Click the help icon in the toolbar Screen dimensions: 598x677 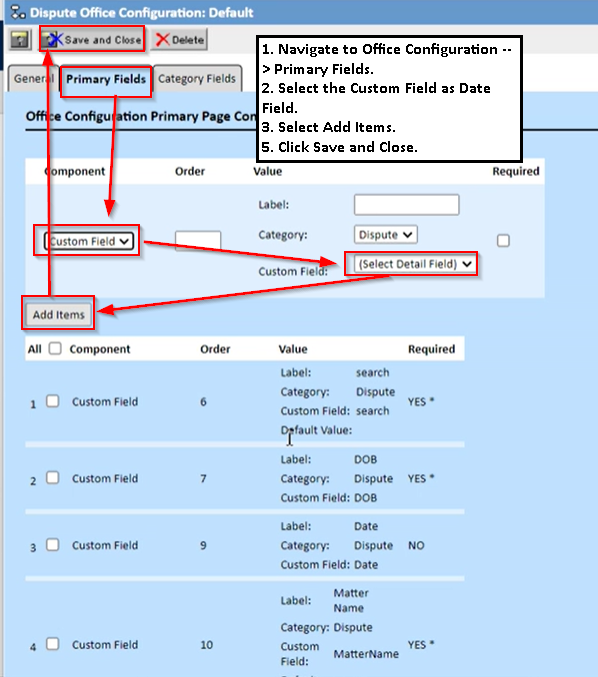20,40
